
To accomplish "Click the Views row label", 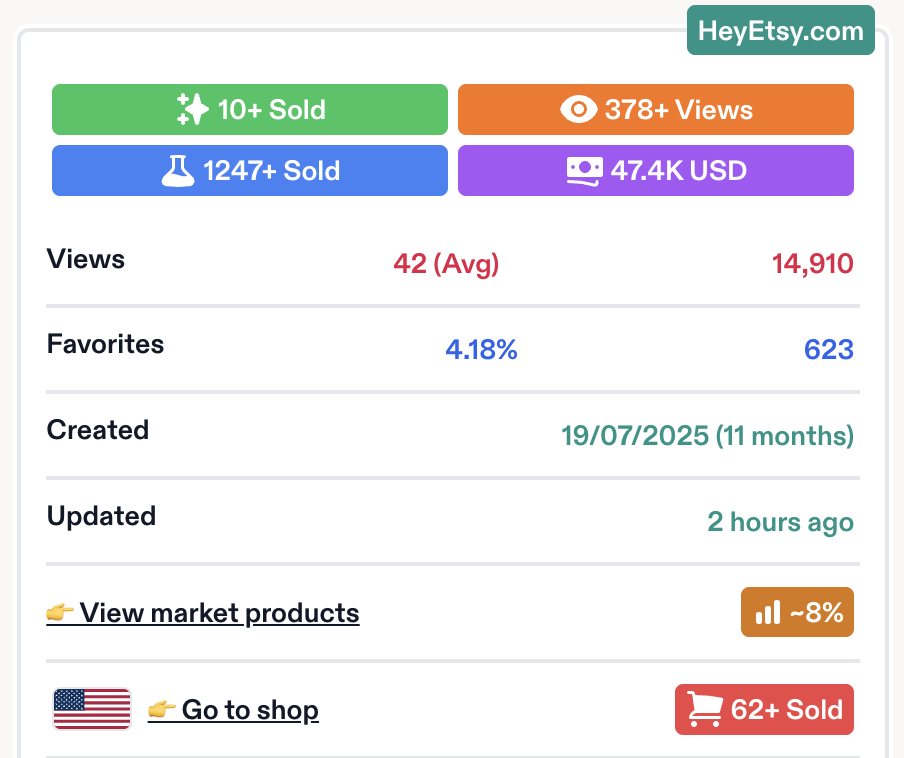I will 85,259.
